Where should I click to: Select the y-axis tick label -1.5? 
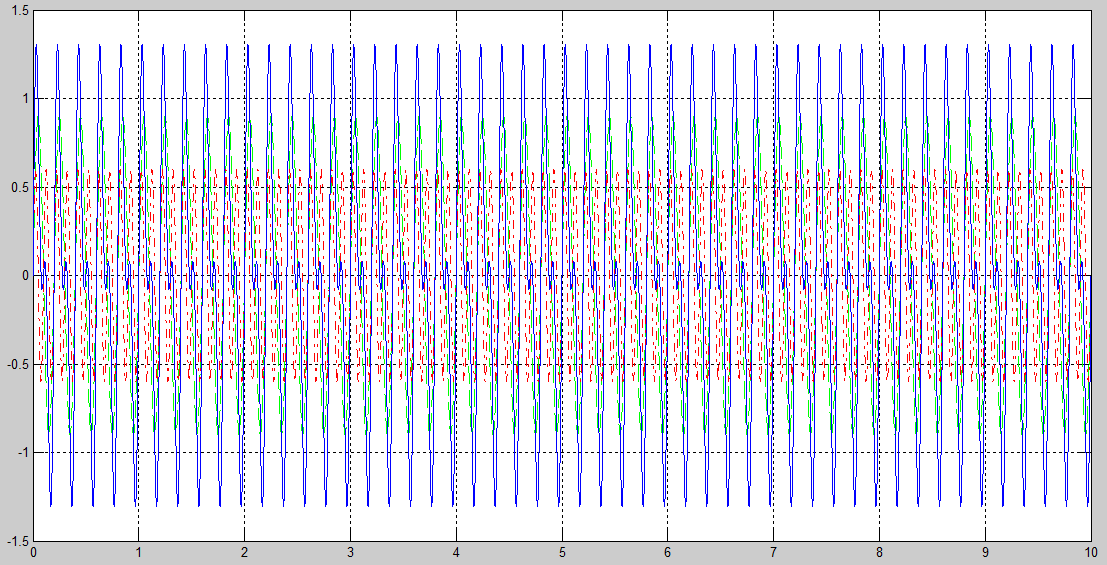click(18, 541)
